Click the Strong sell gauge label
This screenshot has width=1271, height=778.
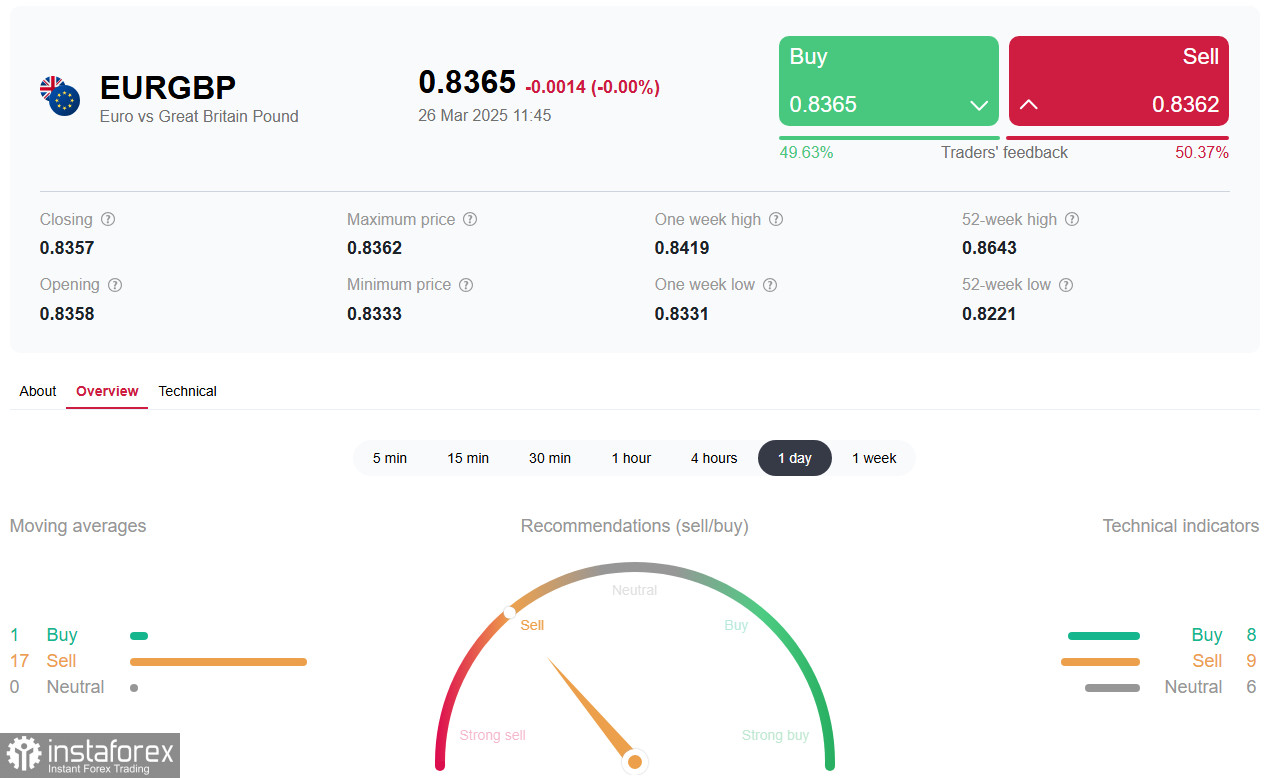492,735
